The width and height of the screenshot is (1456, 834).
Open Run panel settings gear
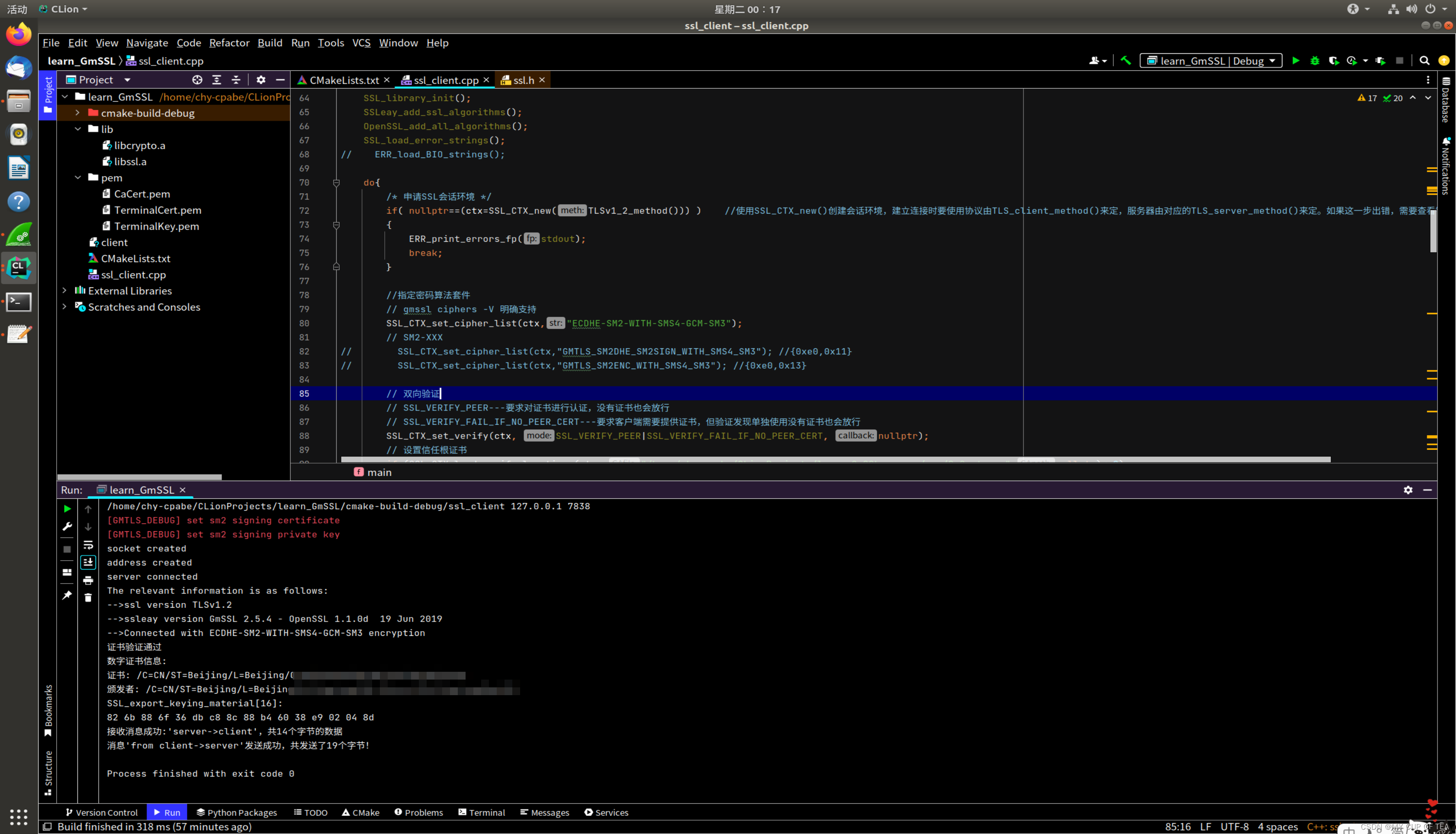[x=1408, y=490]
